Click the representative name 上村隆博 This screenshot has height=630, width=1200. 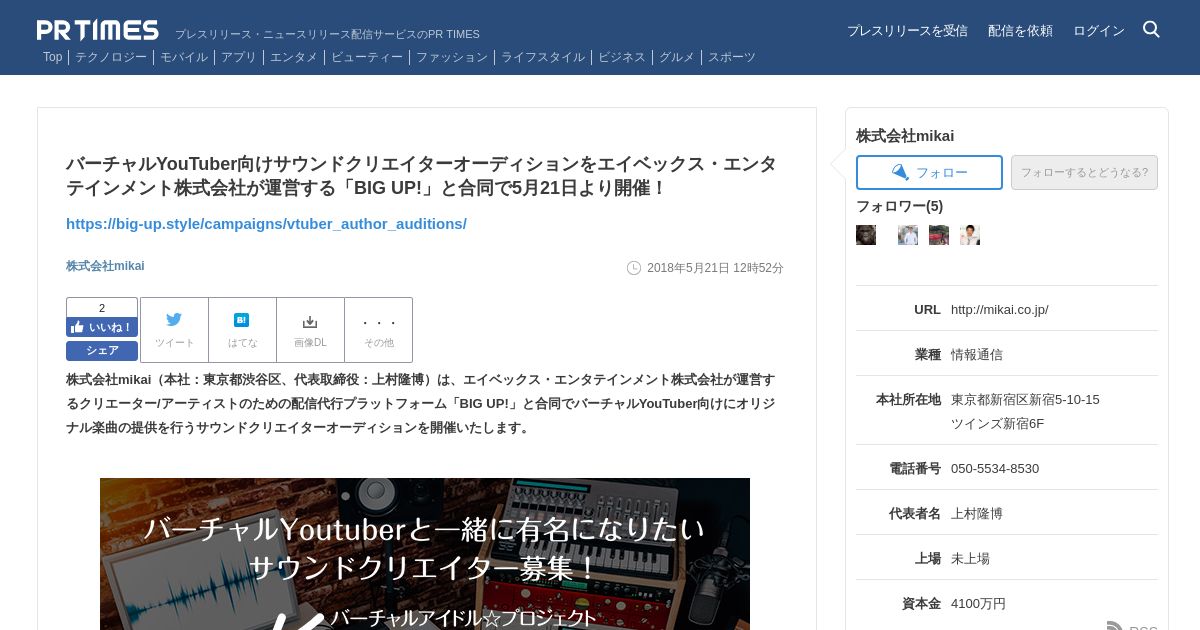pos(977,513)
